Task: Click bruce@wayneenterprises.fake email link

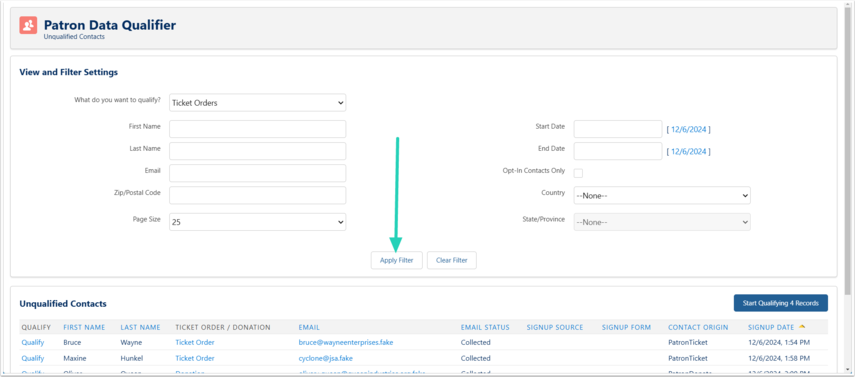Action: (x=346, y=343)
